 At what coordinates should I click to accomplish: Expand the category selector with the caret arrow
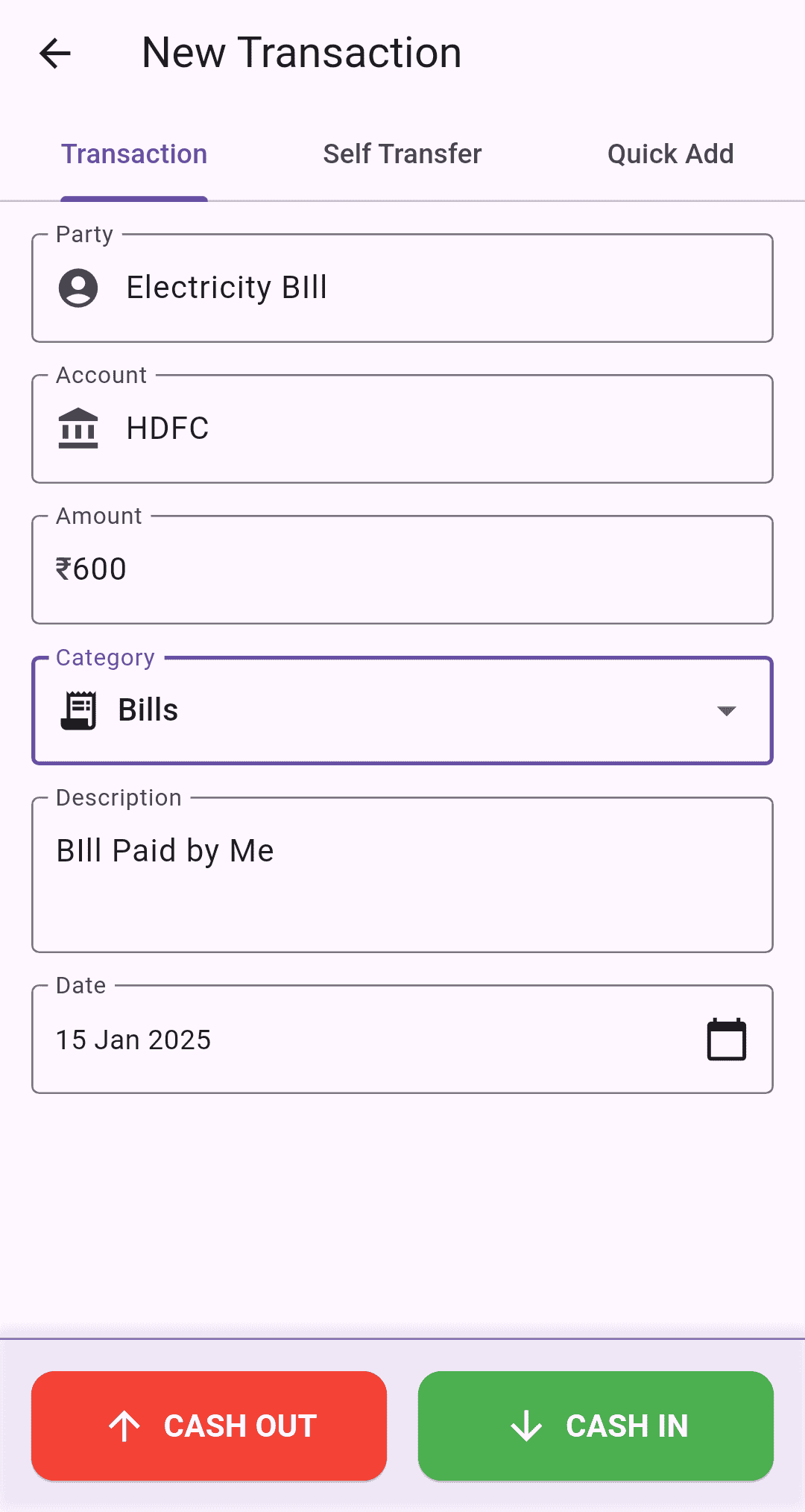click(x=727, y=710)
